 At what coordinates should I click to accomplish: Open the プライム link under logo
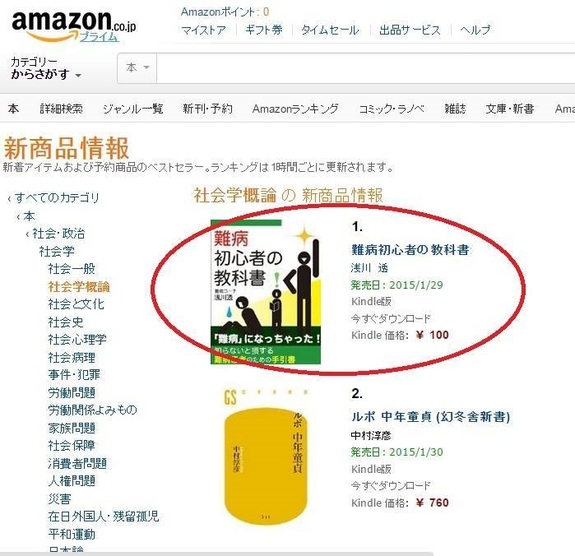coord(99,37)
